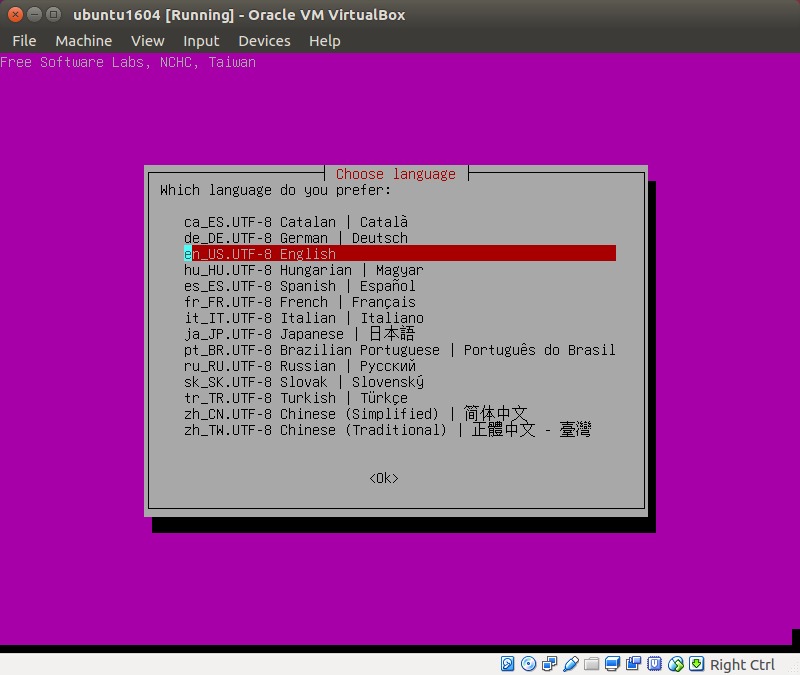
Task: Select zh_TW.UTF-8 Chinese (Traditional) entry
Action: (x=386, y=430)
